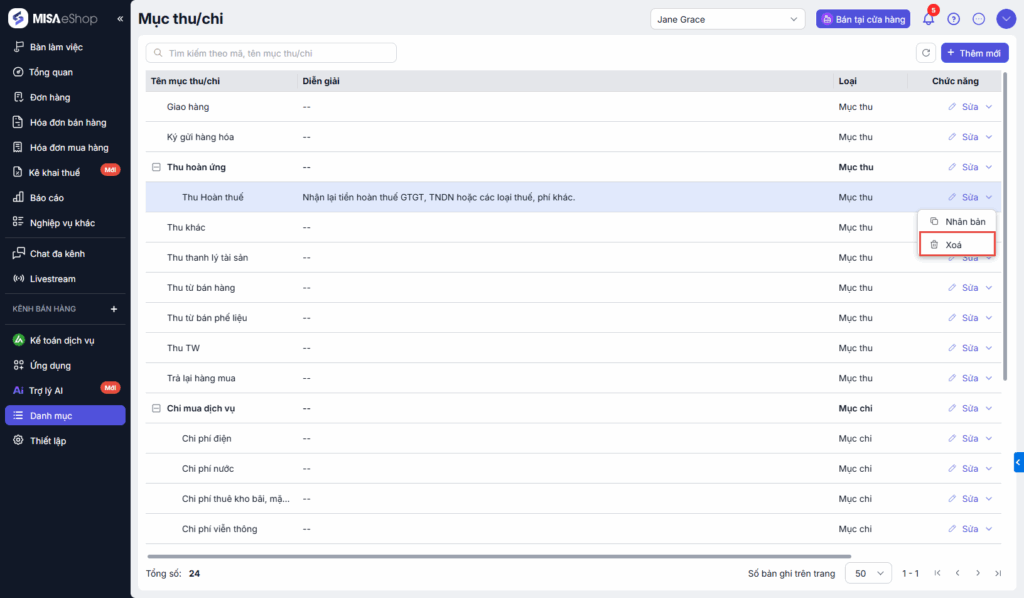Open action chevron in Chi phí nước row
The image size is (1024, 598).
[x=989, y=469]
